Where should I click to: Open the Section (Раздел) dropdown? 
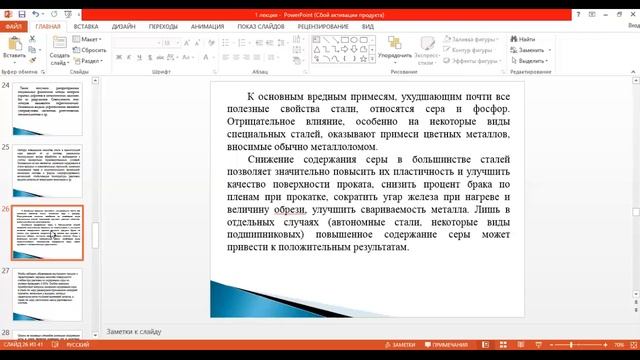click(88, 61)
